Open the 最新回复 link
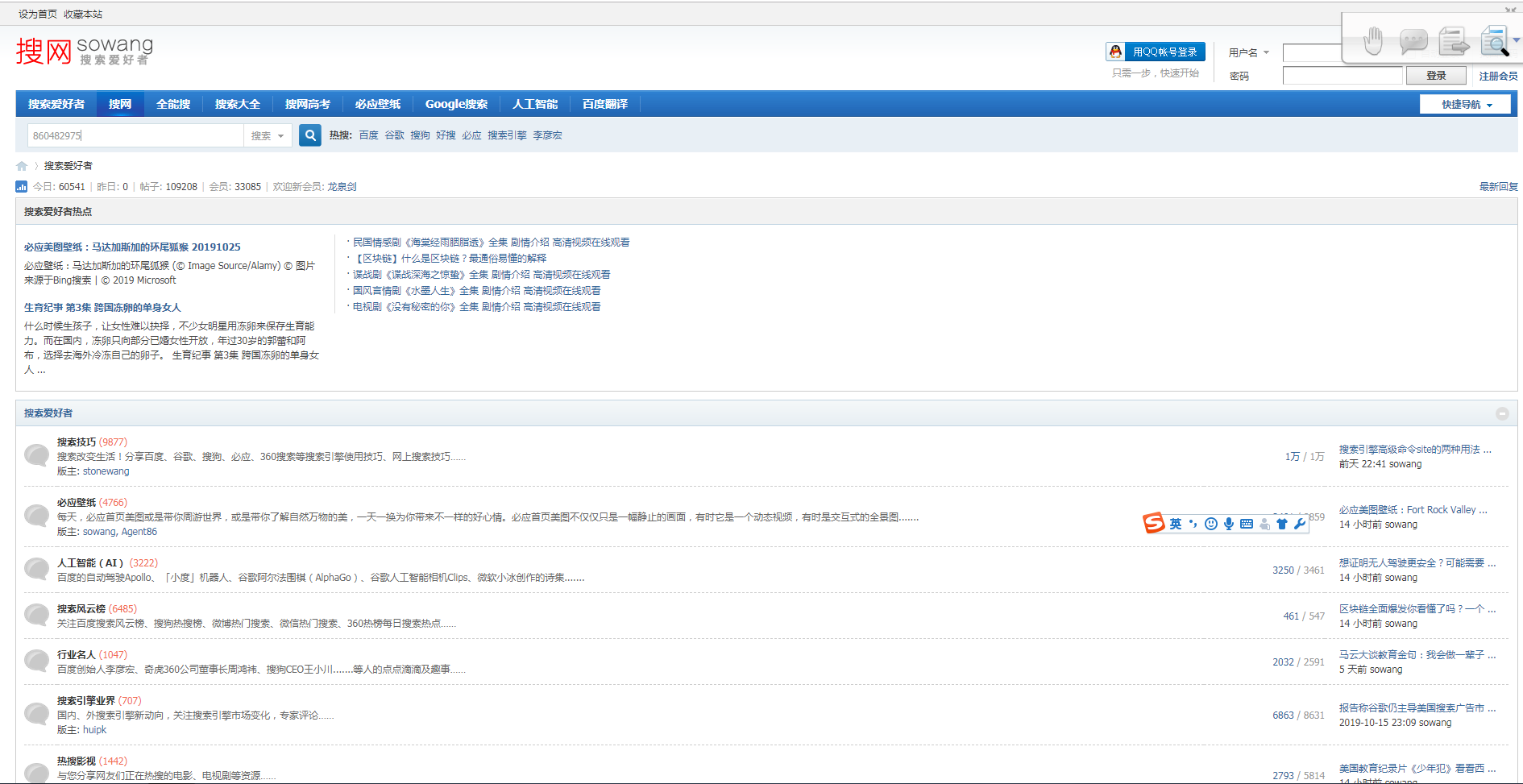 [1498, 187]
